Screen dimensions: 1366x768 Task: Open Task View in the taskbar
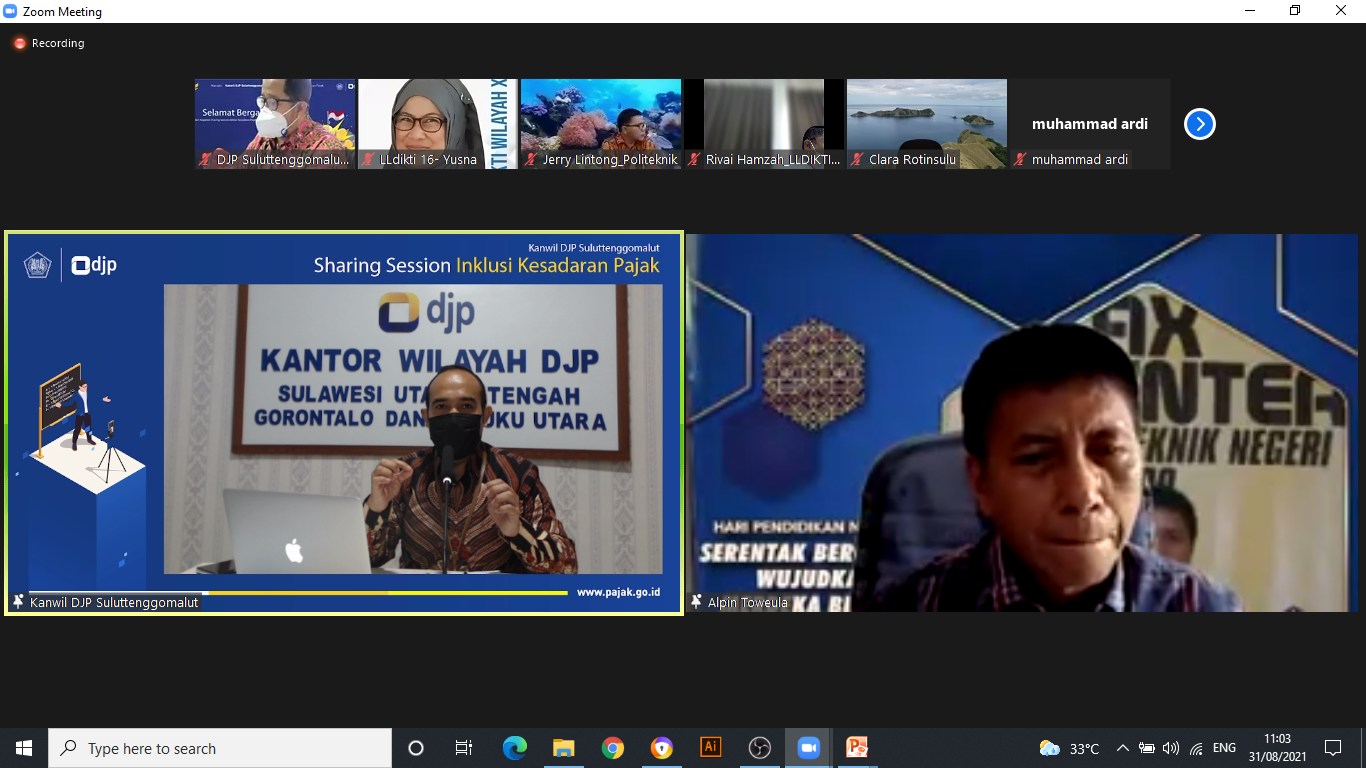point(464,748)
